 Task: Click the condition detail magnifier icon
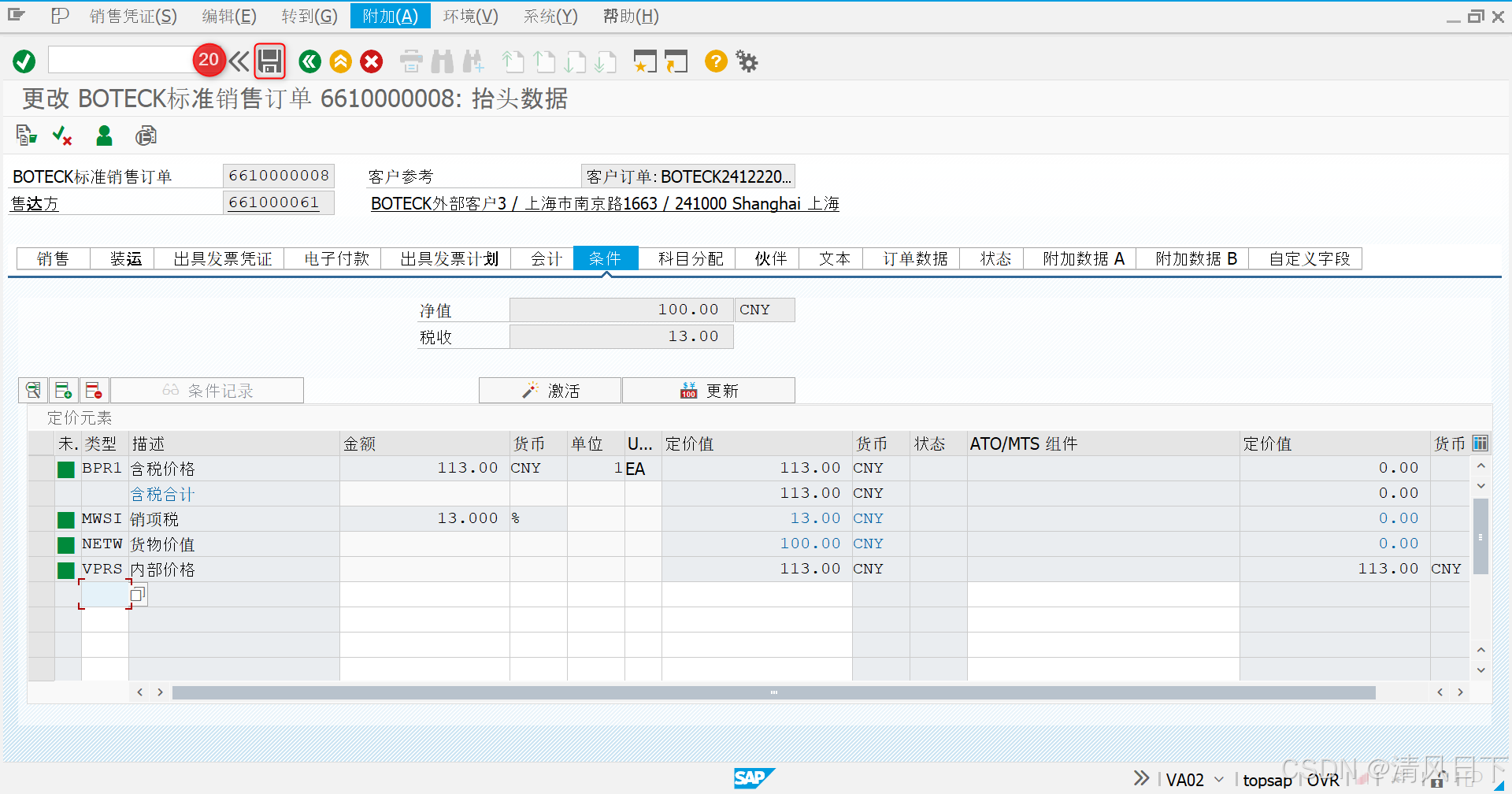(x=33, y=390)
